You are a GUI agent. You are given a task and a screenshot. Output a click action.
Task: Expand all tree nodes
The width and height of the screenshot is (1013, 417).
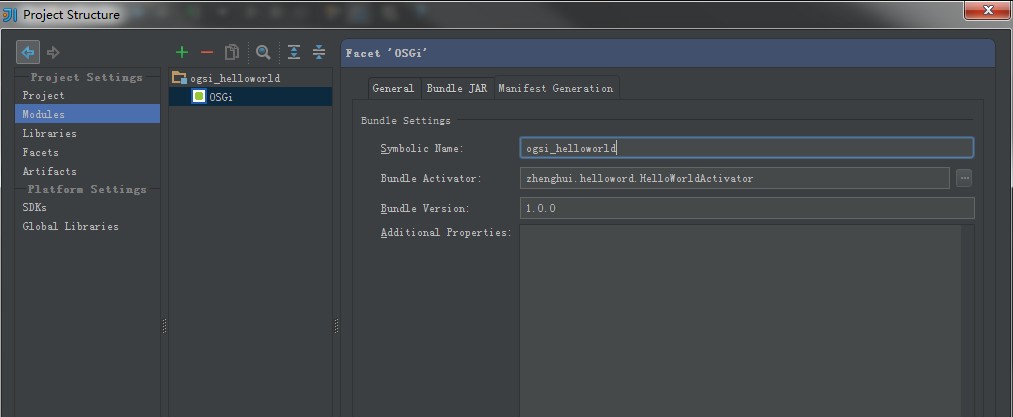[x=294, y=52]
